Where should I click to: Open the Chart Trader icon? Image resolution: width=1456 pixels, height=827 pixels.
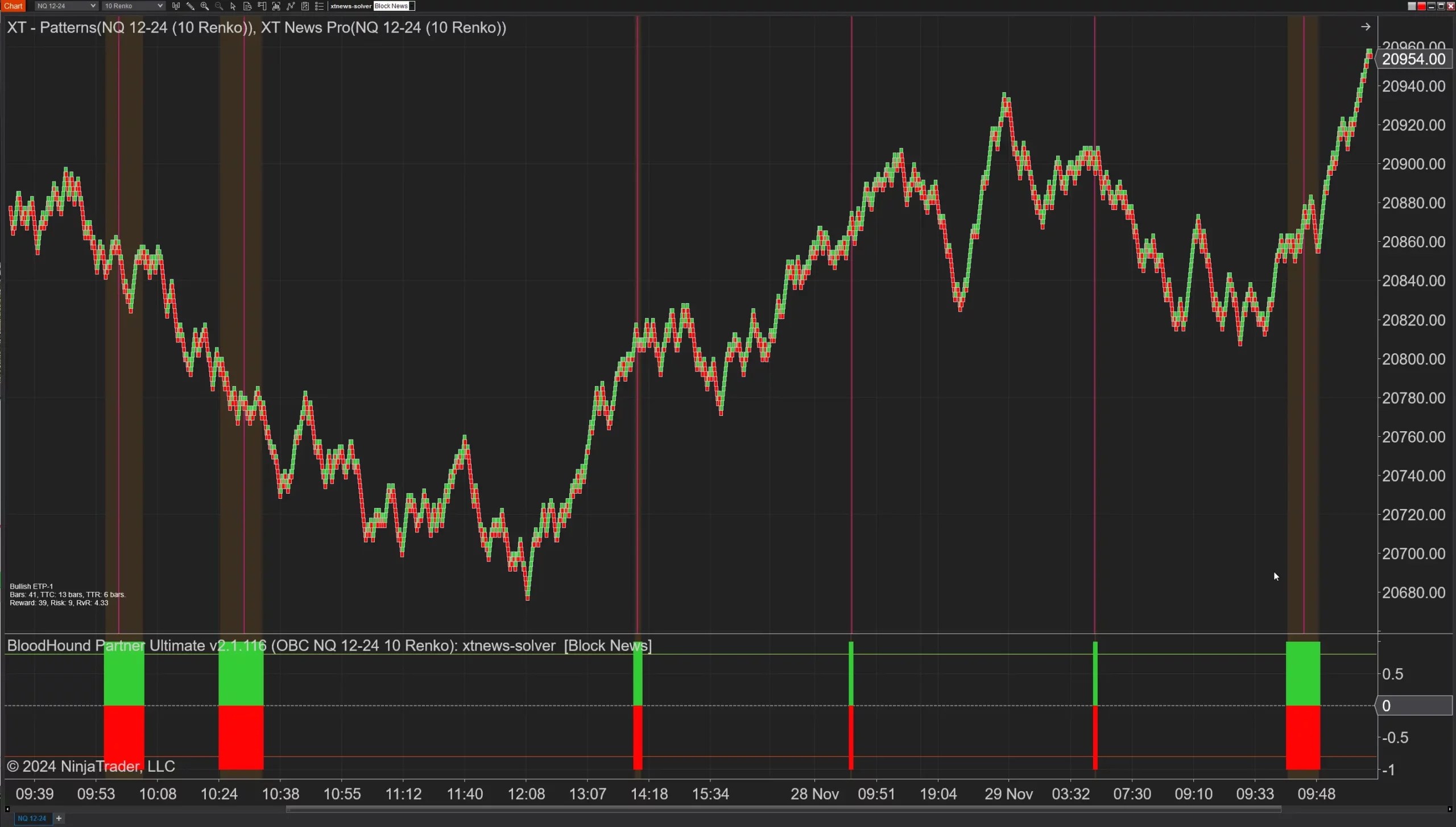click(x=262, y=6)
